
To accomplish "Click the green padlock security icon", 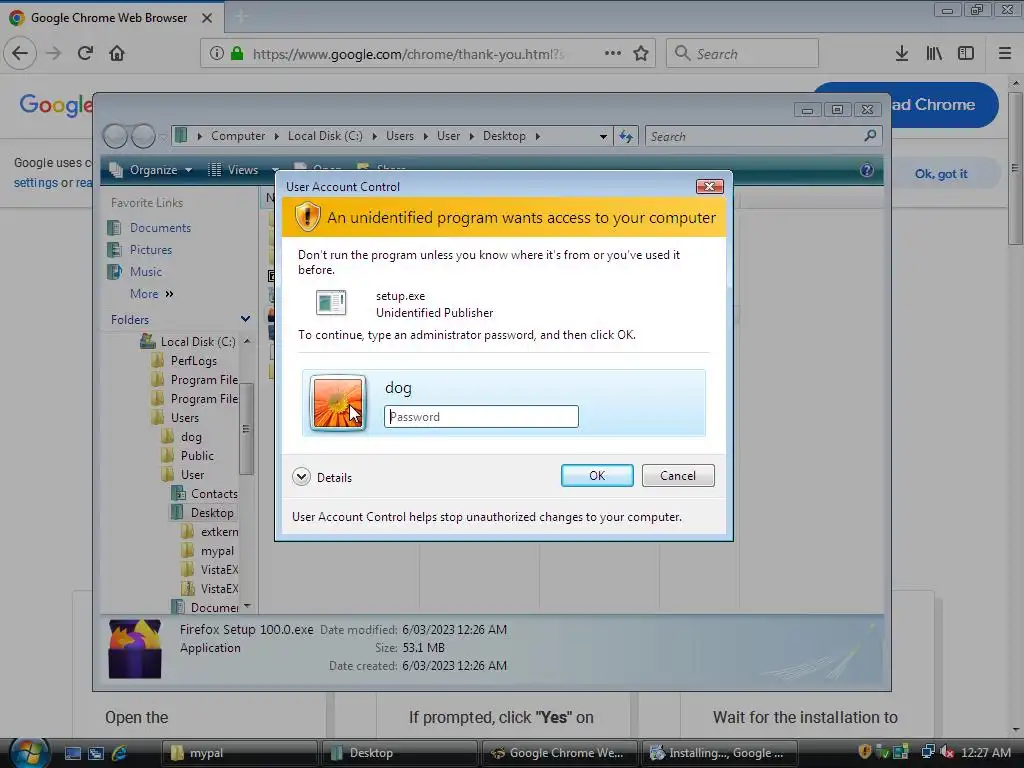I will pyautogui.click(x=237, y=53).
